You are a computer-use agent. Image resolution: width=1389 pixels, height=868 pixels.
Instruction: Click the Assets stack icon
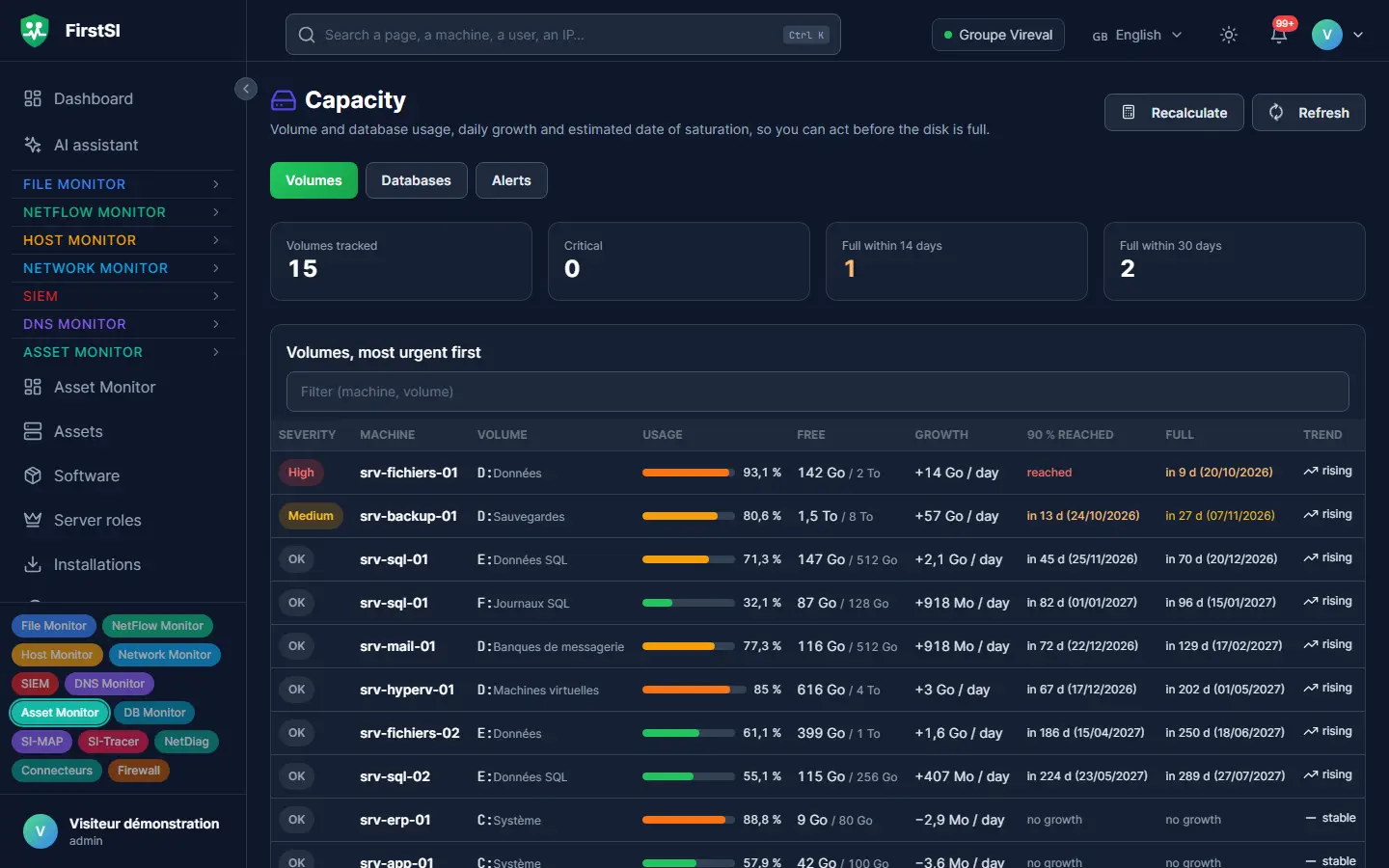[x=33, y=431]
